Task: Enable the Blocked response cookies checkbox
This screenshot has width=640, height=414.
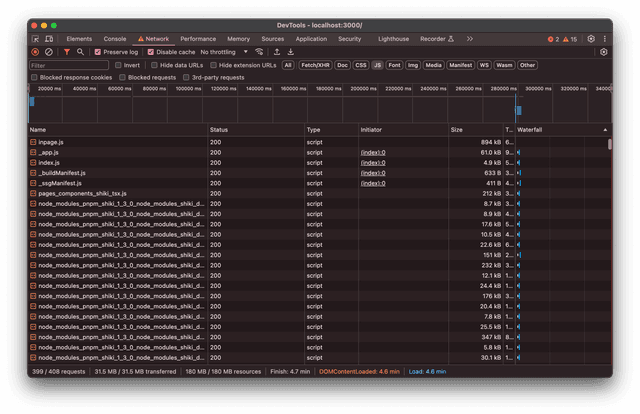Action: point(35,77)
